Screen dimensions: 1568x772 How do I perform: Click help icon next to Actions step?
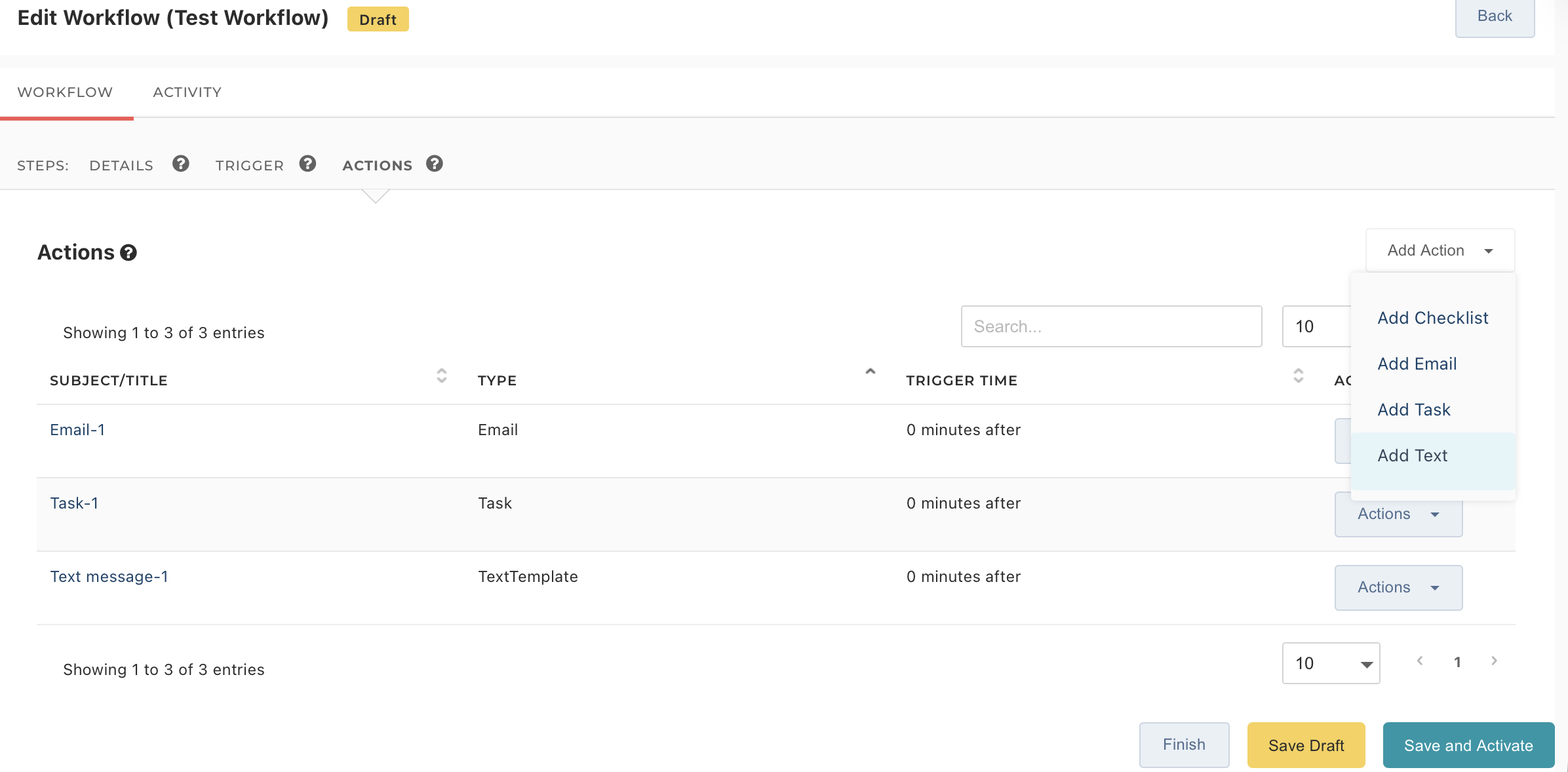tap(435, 164)
